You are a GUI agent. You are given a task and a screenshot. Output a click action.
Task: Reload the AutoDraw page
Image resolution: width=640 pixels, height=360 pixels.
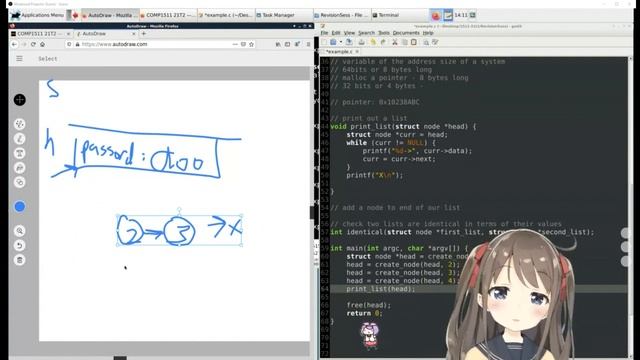pyautogui.click(x=33, y=44)
